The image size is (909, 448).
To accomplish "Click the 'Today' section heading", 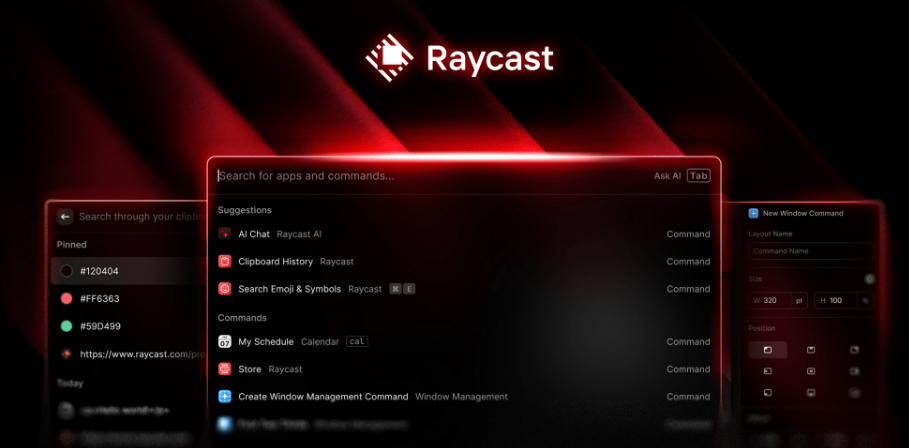I will click(x=70, y=383).
